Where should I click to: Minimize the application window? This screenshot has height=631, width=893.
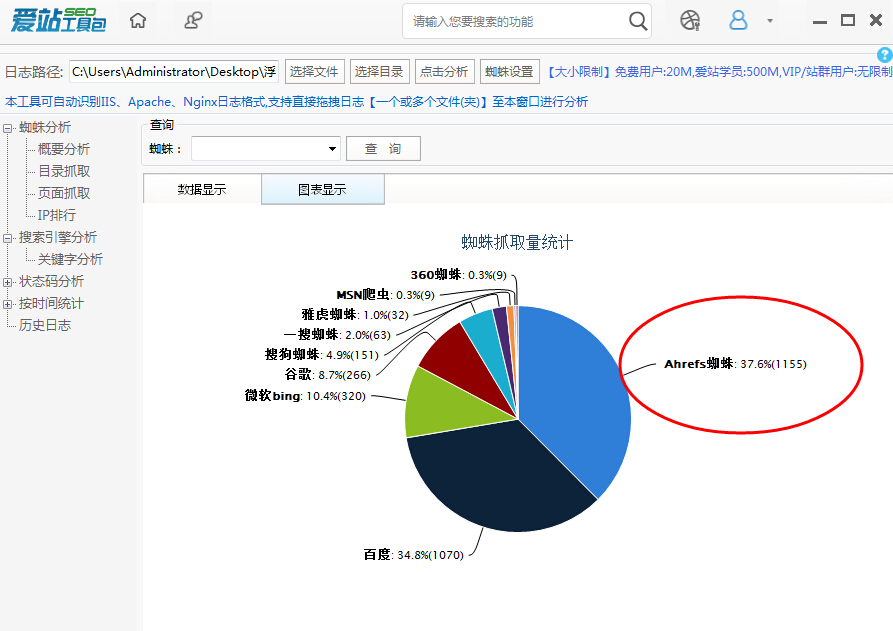(x=820, y=22)
